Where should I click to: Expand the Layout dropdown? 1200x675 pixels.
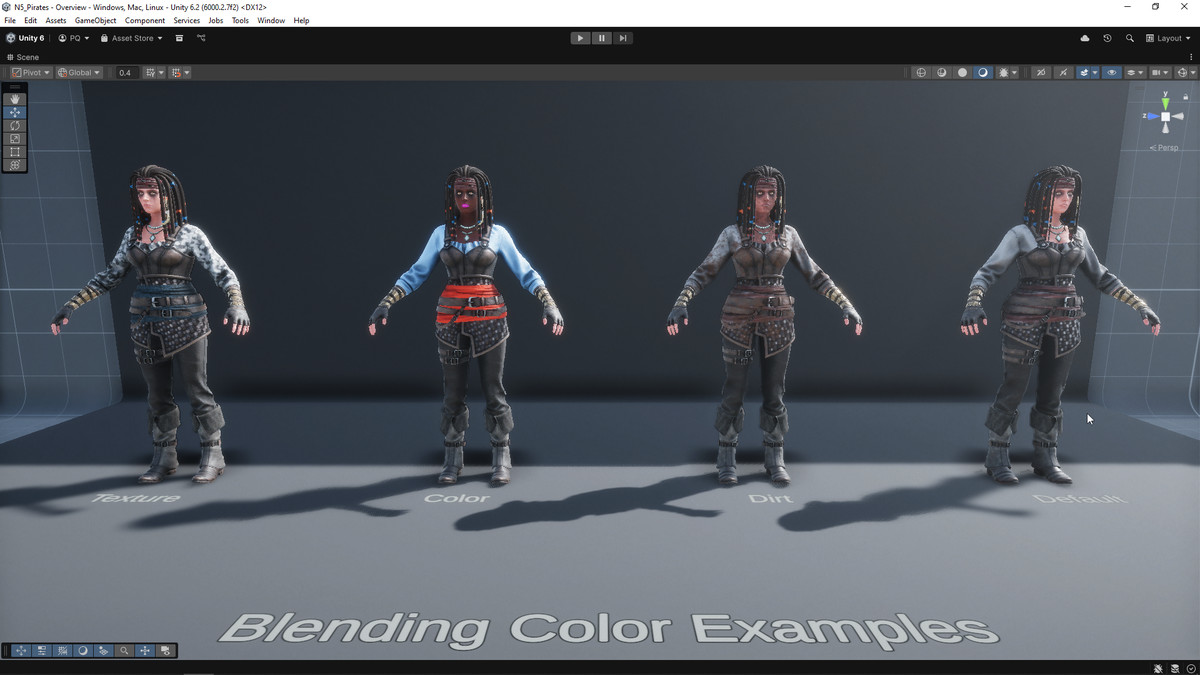click(x=1168, y=38)
